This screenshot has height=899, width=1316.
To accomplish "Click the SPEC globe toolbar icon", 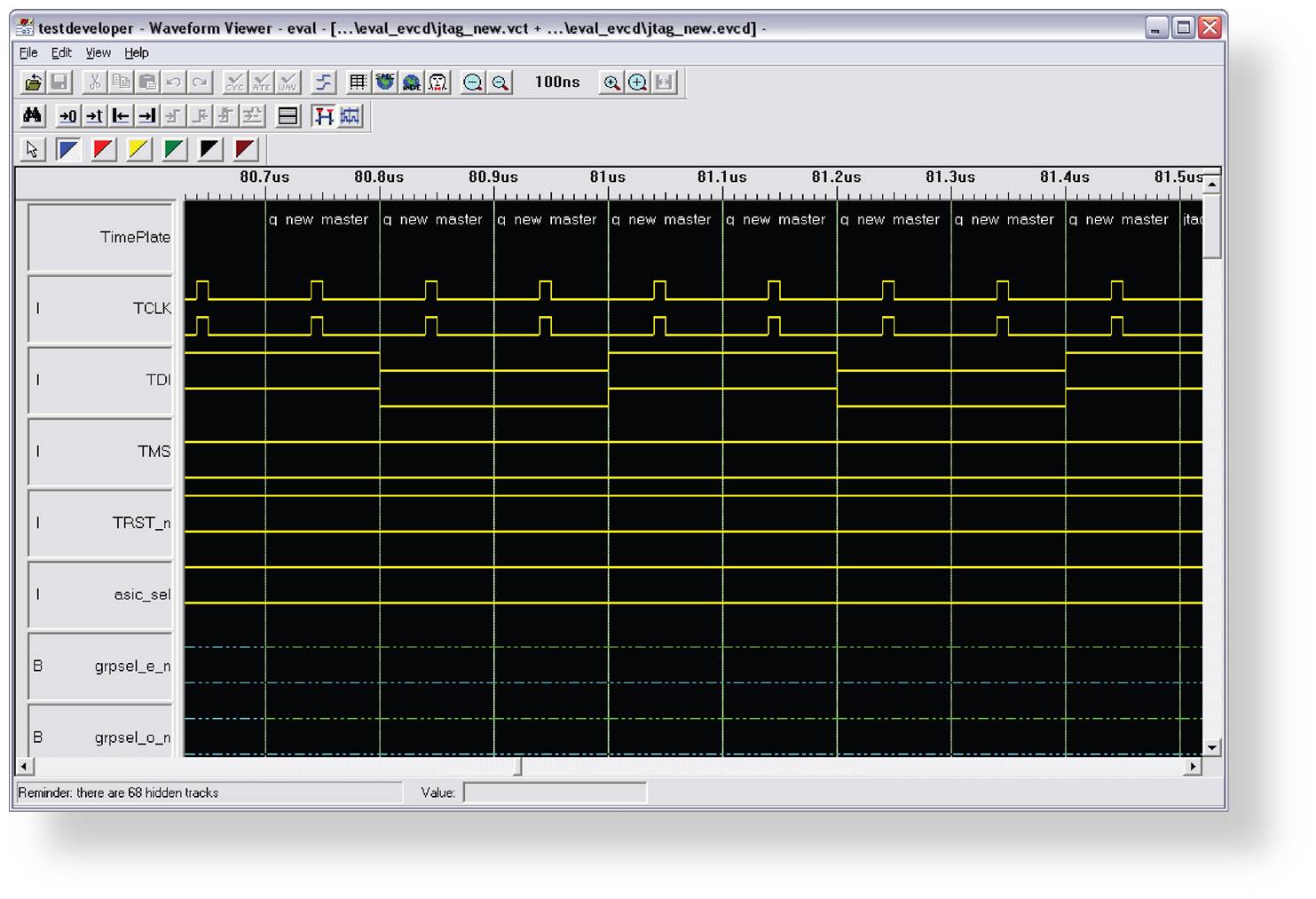I will pyautogui.click(x=383, y=82).
